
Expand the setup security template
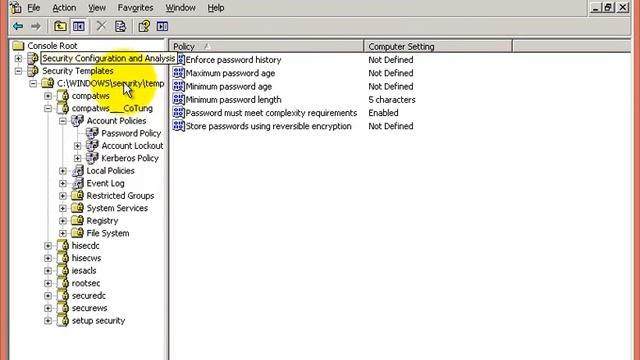click(x=48, y=321)
